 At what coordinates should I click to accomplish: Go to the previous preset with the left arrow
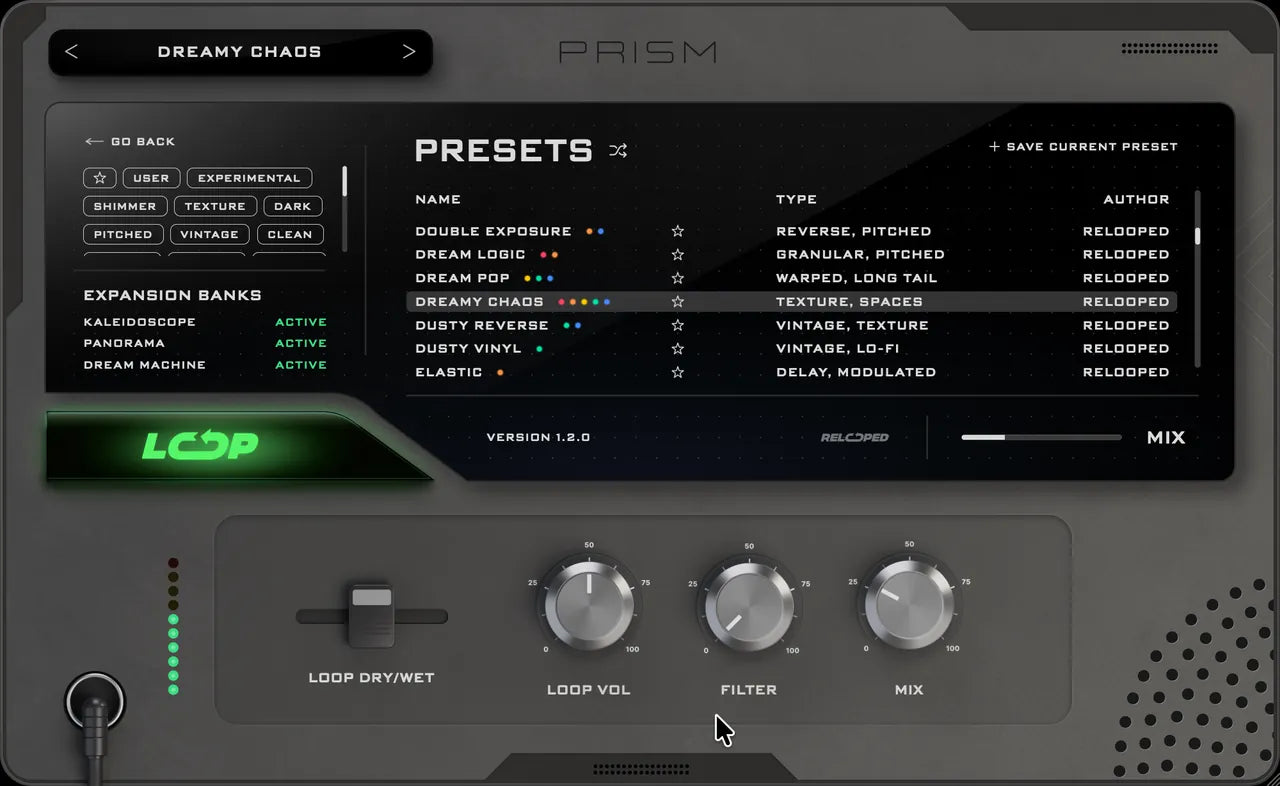click(71, 52)
